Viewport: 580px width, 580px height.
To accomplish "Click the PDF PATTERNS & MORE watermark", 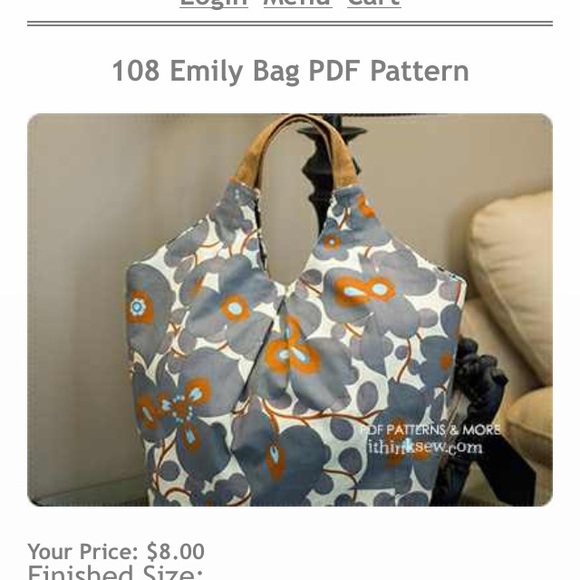I will (430, 430).
